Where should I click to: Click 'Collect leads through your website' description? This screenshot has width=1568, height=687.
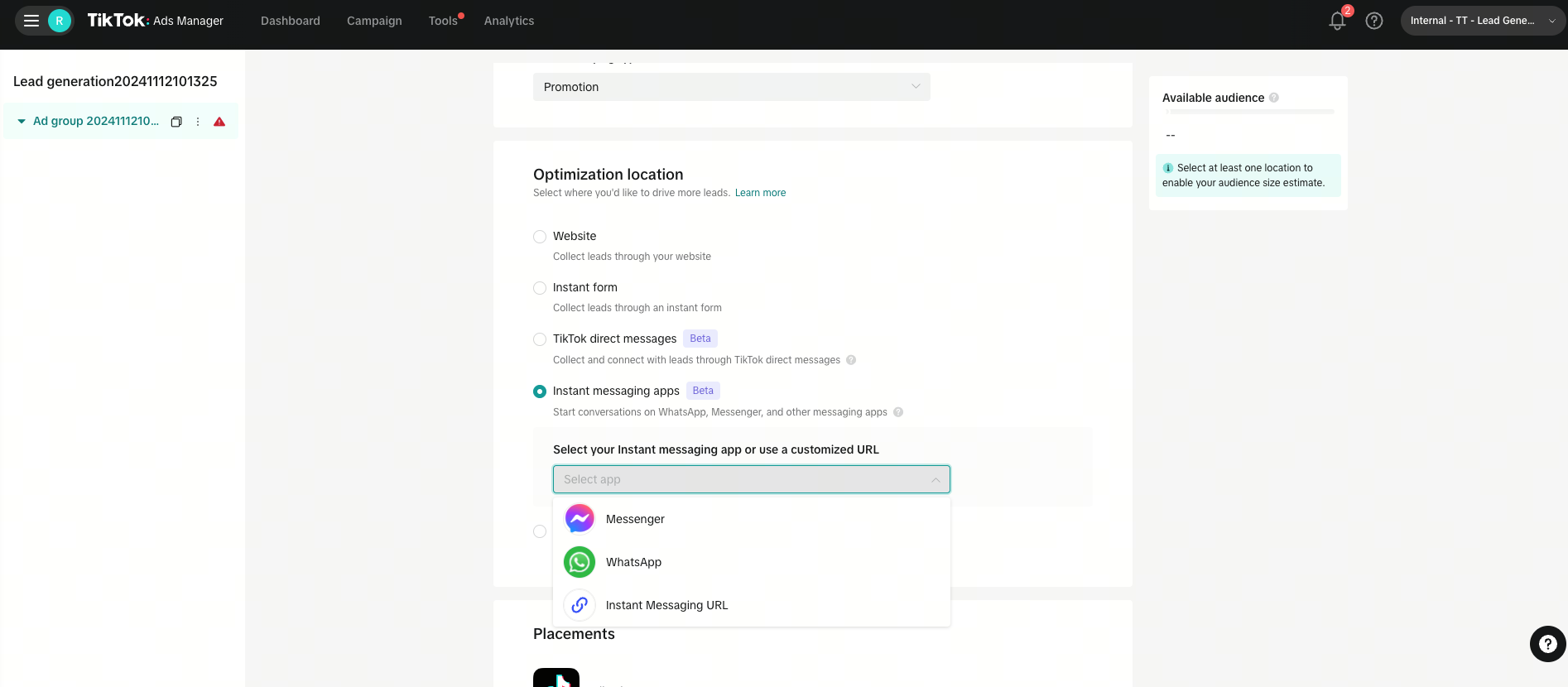click(x=632, y=257)
